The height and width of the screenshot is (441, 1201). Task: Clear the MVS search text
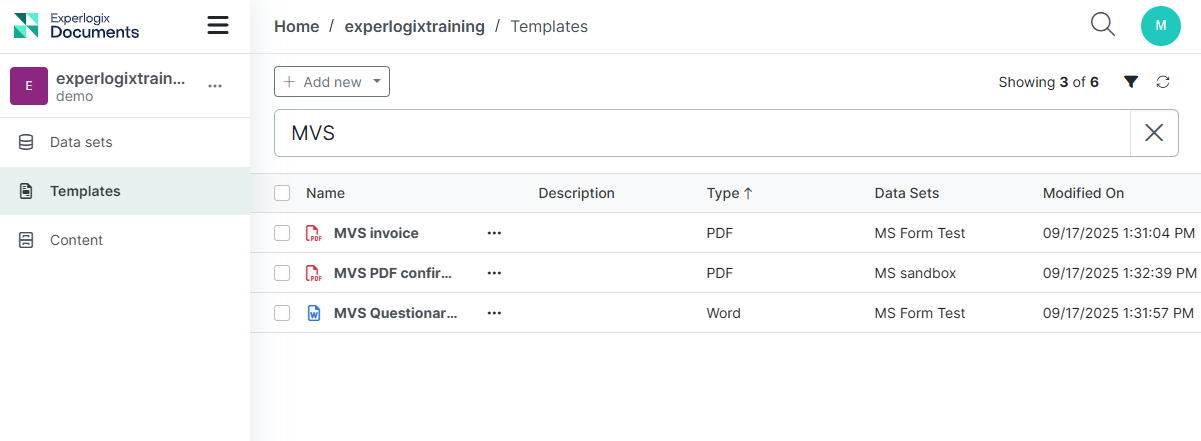pos(1154,133)
